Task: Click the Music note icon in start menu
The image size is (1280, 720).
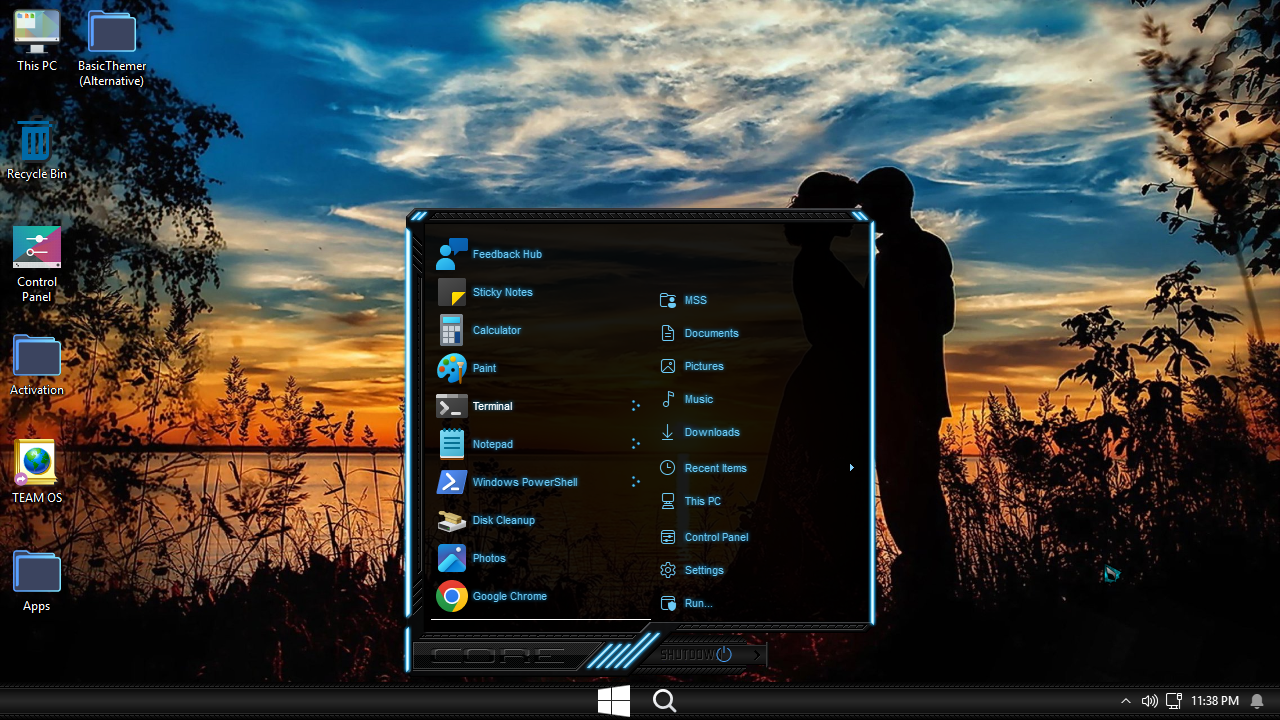Action: [x=668, y=399]
